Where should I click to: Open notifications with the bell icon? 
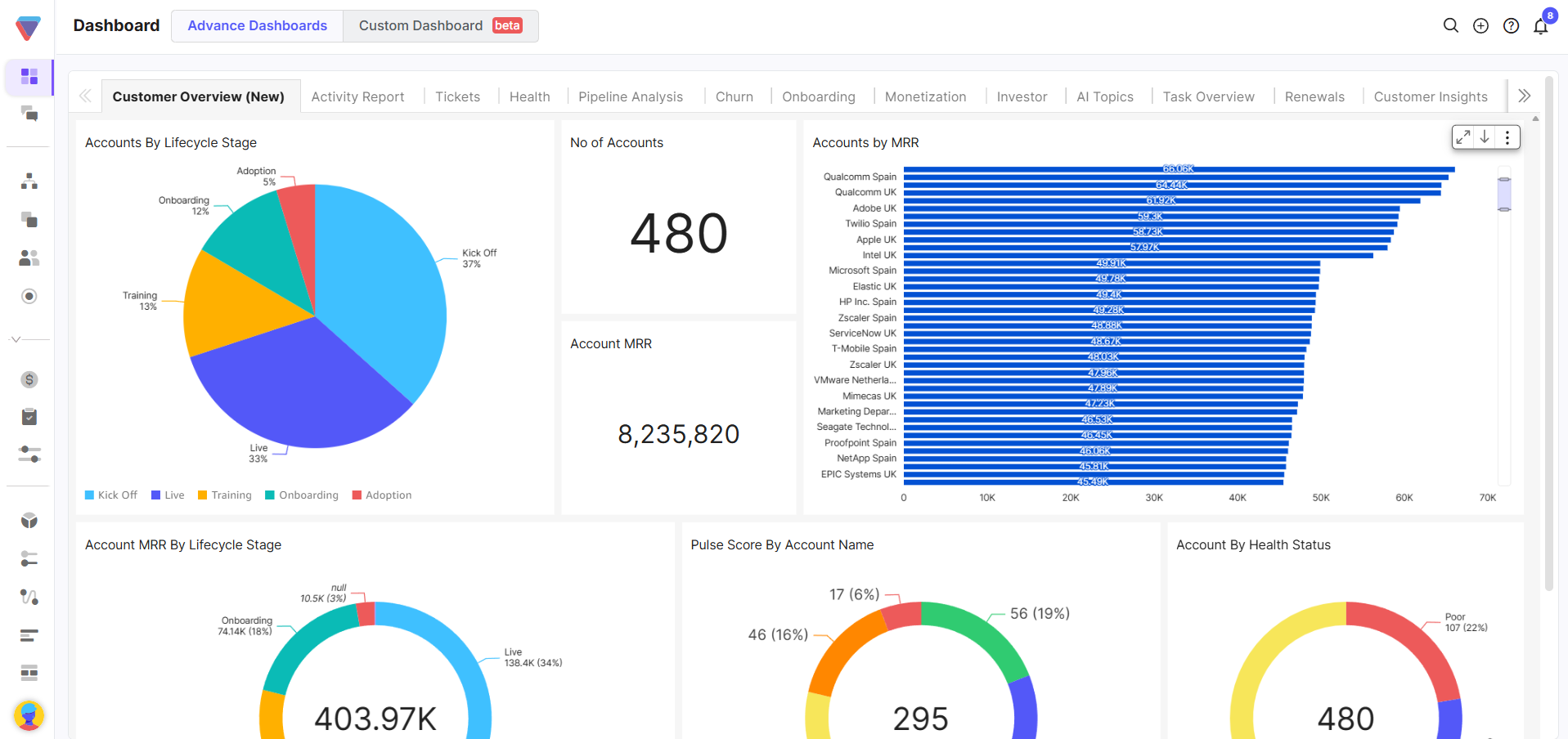coord(1541,25)
